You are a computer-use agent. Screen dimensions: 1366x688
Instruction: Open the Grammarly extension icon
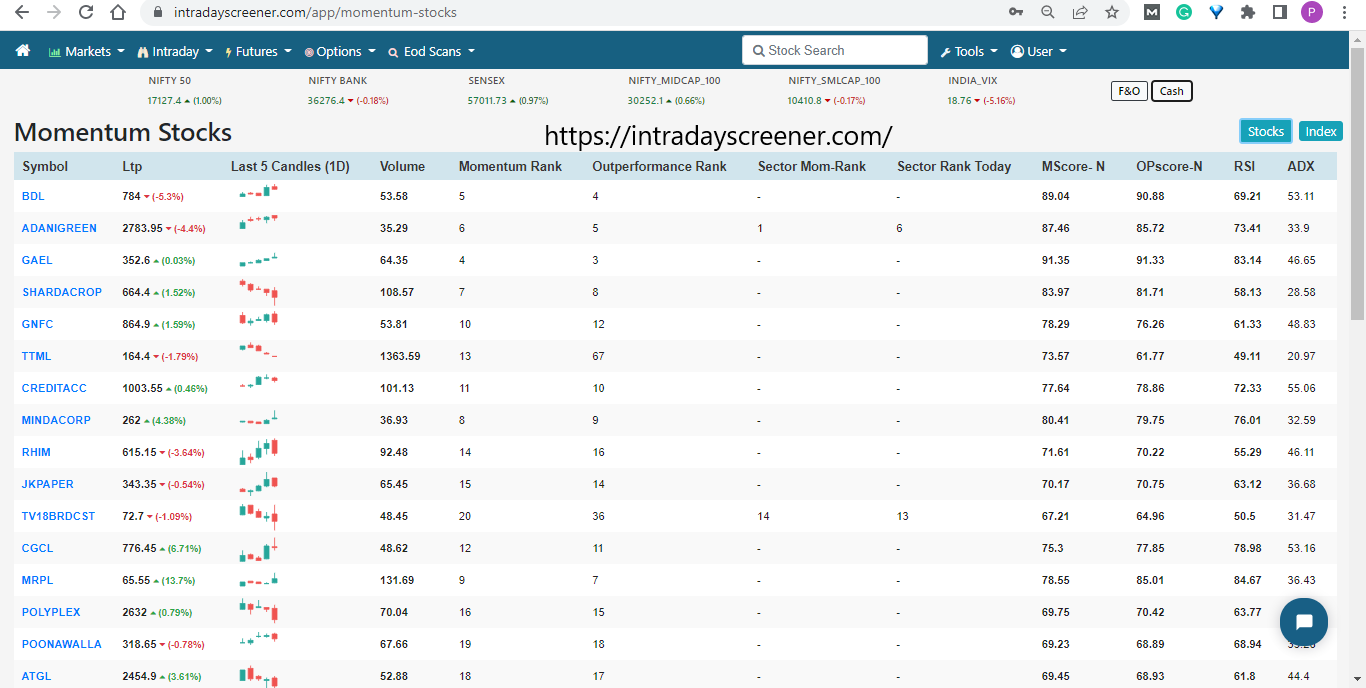click(x=1183, y=13)
